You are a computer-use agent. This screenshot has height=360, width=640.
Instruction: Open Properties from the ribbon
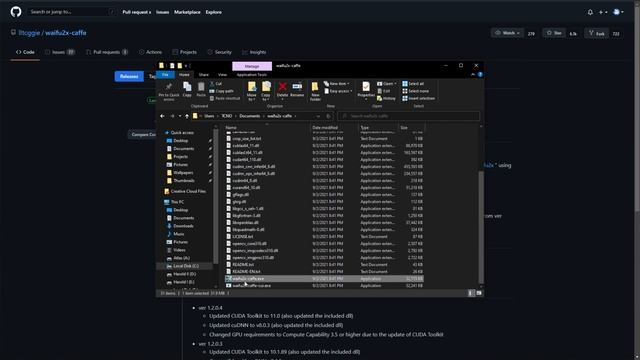[366, 90]
